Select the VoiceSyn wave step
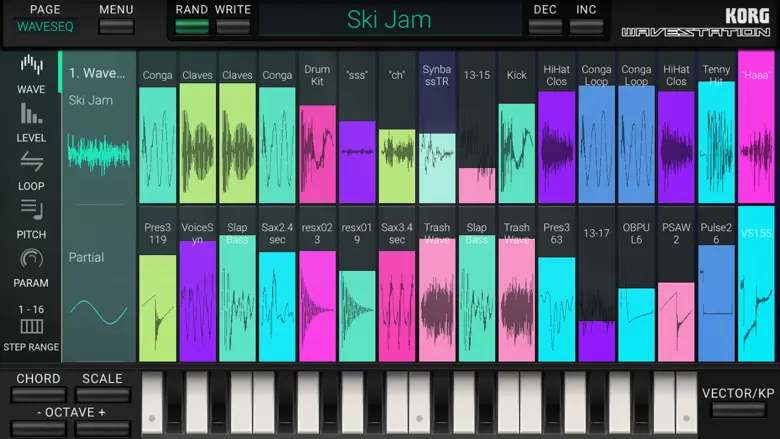The height and width of the screenshot is (439, 780). coord(197,284)
